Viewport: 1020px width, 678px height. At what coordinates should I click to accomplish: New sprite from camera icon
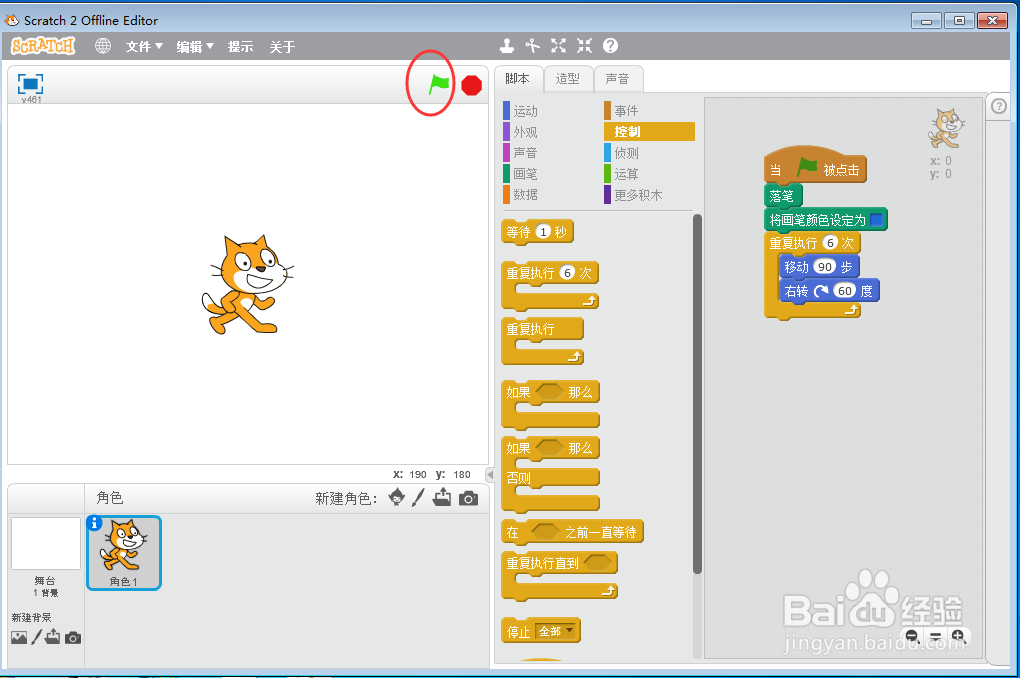468,498
